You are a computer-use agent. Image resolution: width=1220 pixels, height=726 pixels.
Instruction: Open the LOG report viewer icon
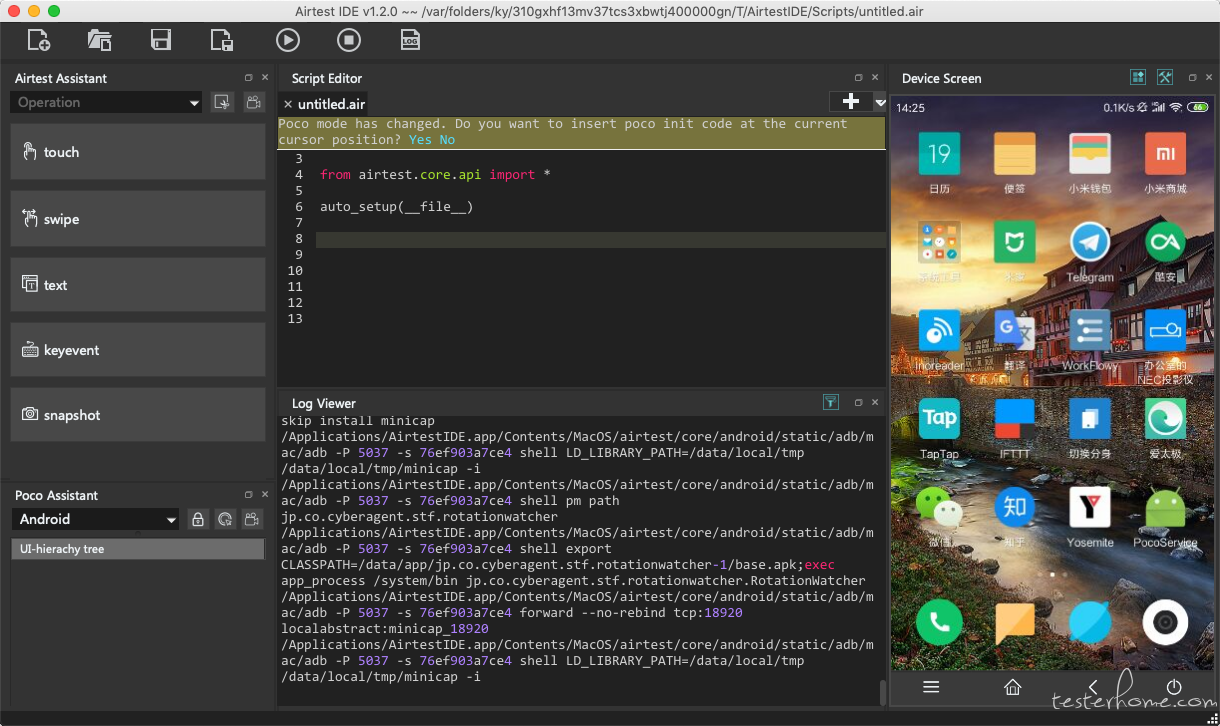410,40
